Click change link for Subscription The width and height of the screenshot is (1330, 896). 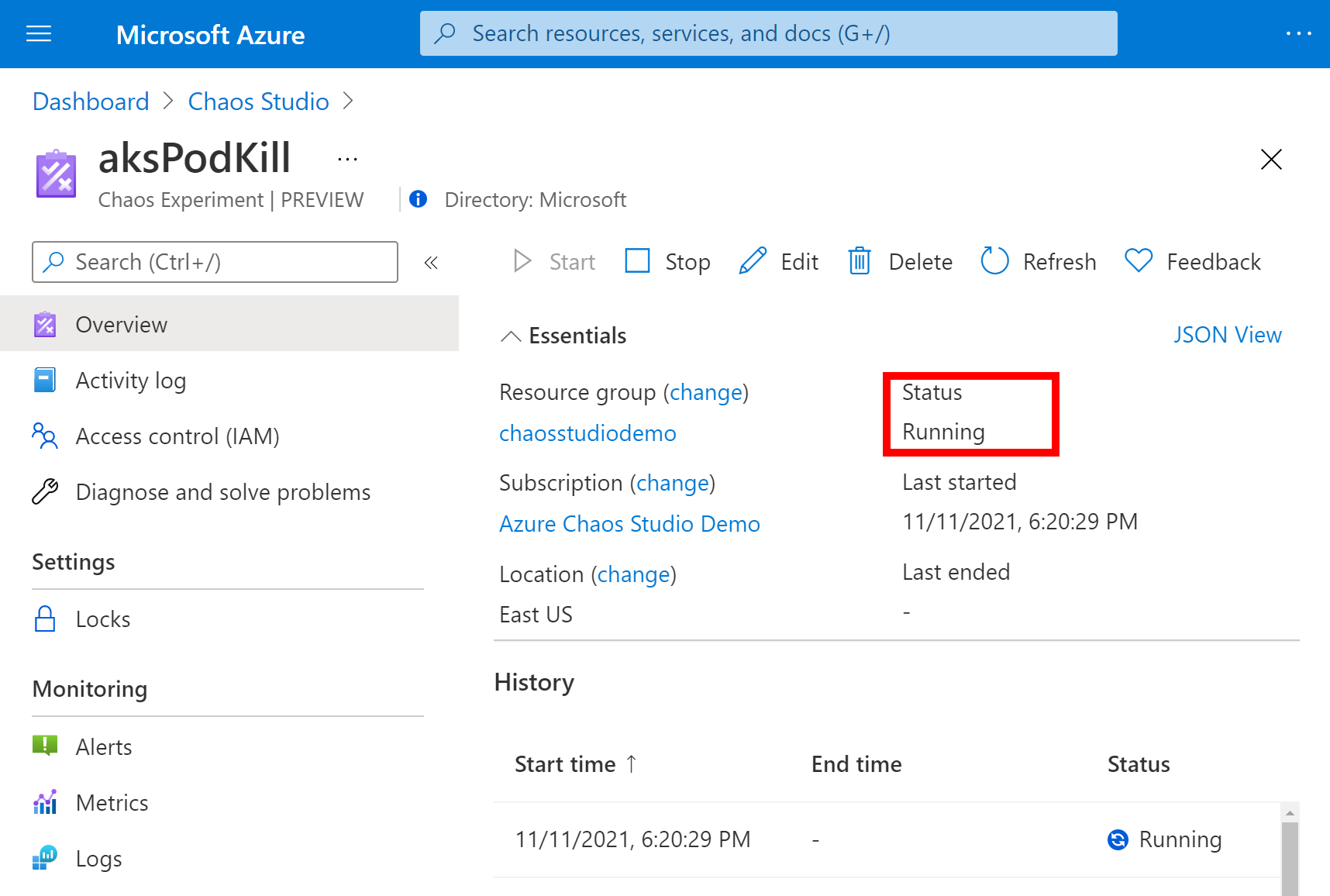pos(673,483)
